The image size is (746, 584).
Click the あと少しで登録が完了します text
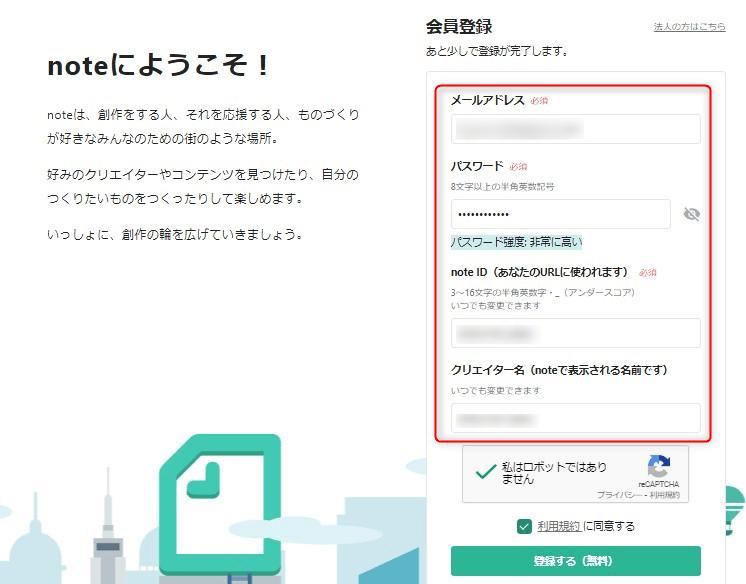[x=497, y=51]
